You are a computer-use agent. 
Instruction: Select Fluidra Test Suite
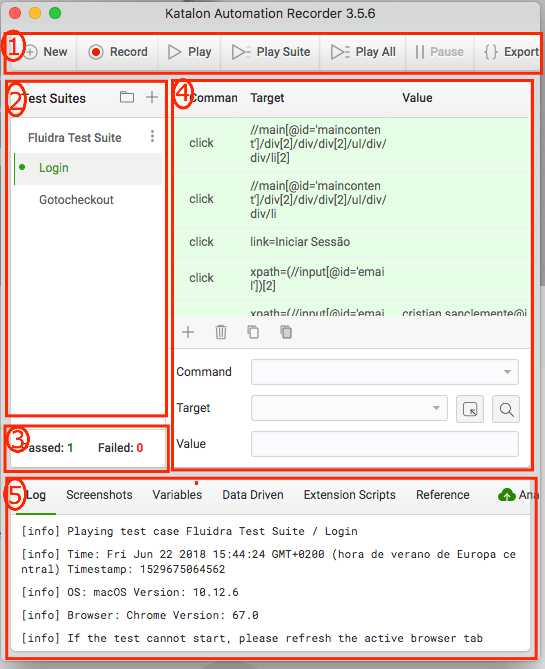75,138
